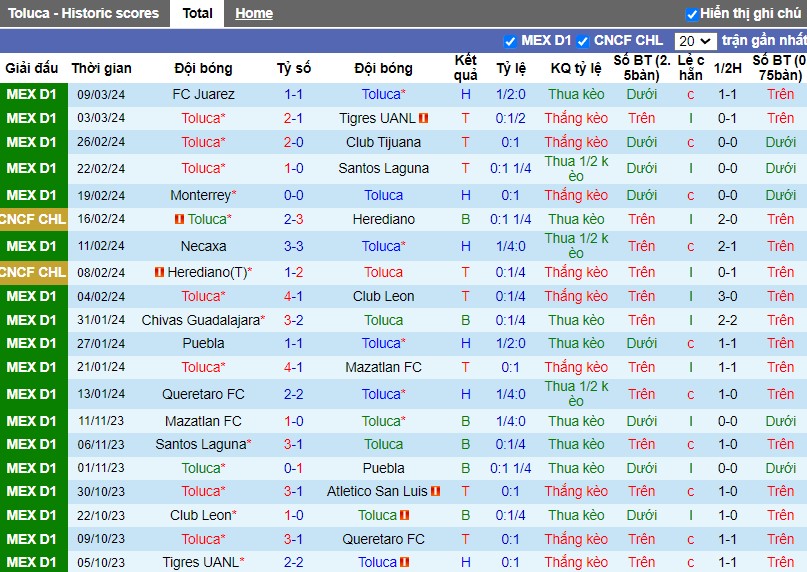The image size is (807, 572).
Task: Uncheck the MEX D1 league filter
Action: click(510, 41)
